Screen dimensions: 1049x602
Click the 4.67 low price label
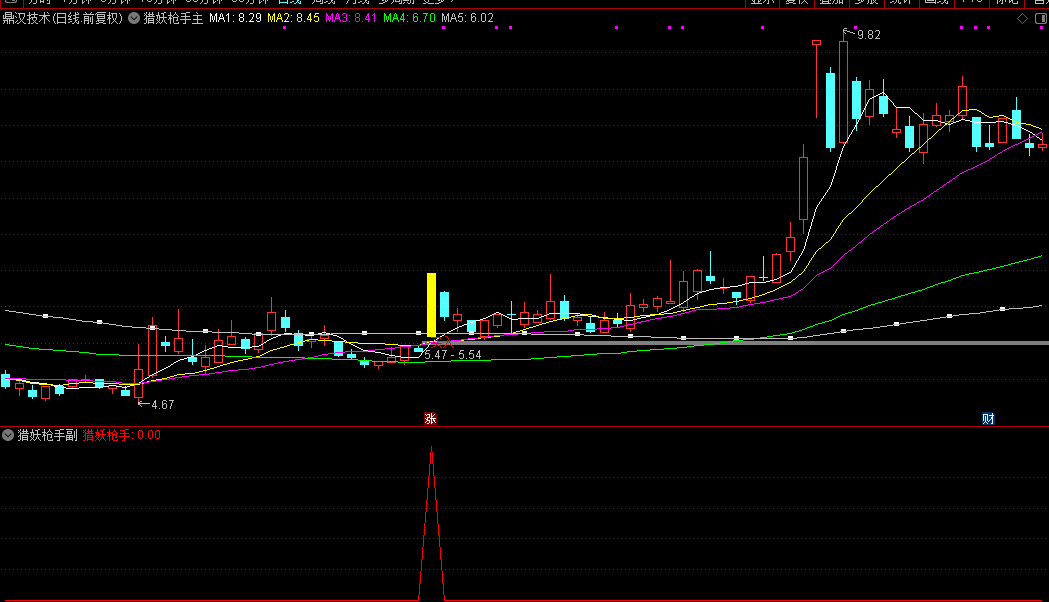coord(163,405)
